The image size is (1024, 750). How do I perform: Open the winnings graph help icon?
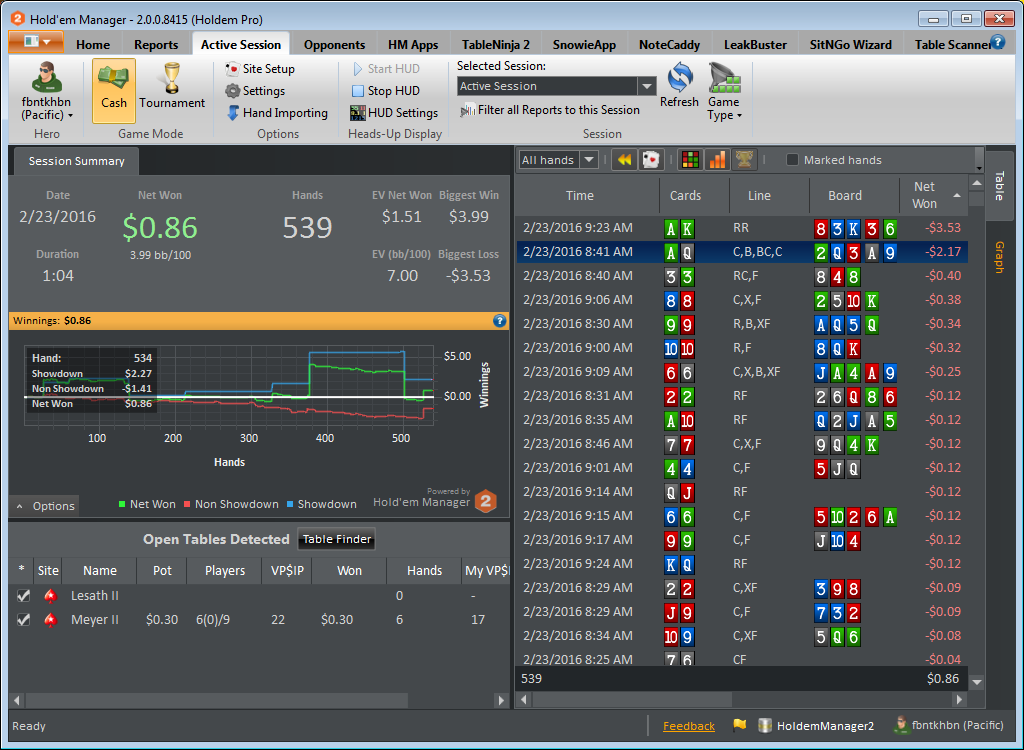pos(500,321)
